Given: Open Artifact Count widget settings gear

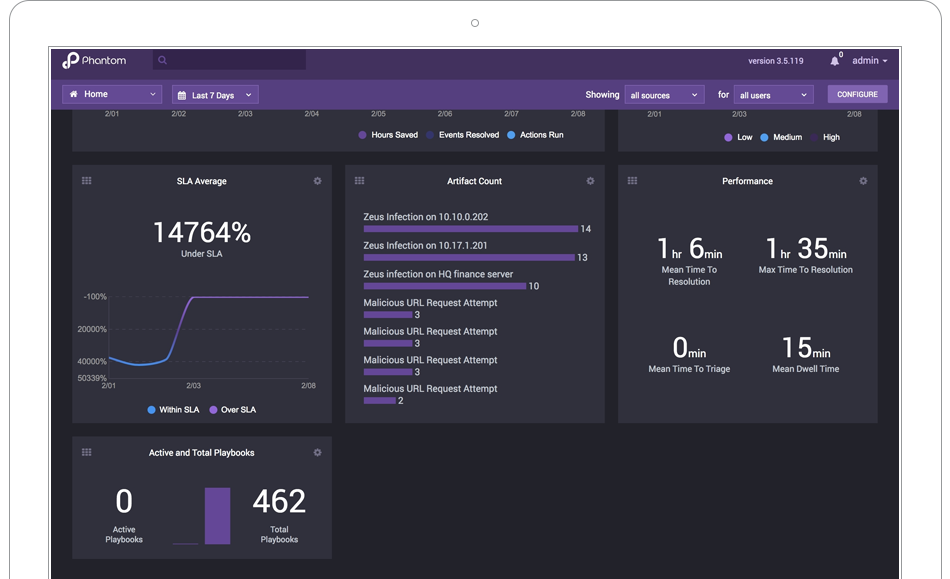Looking at the screenshot, I should (590, 181).
